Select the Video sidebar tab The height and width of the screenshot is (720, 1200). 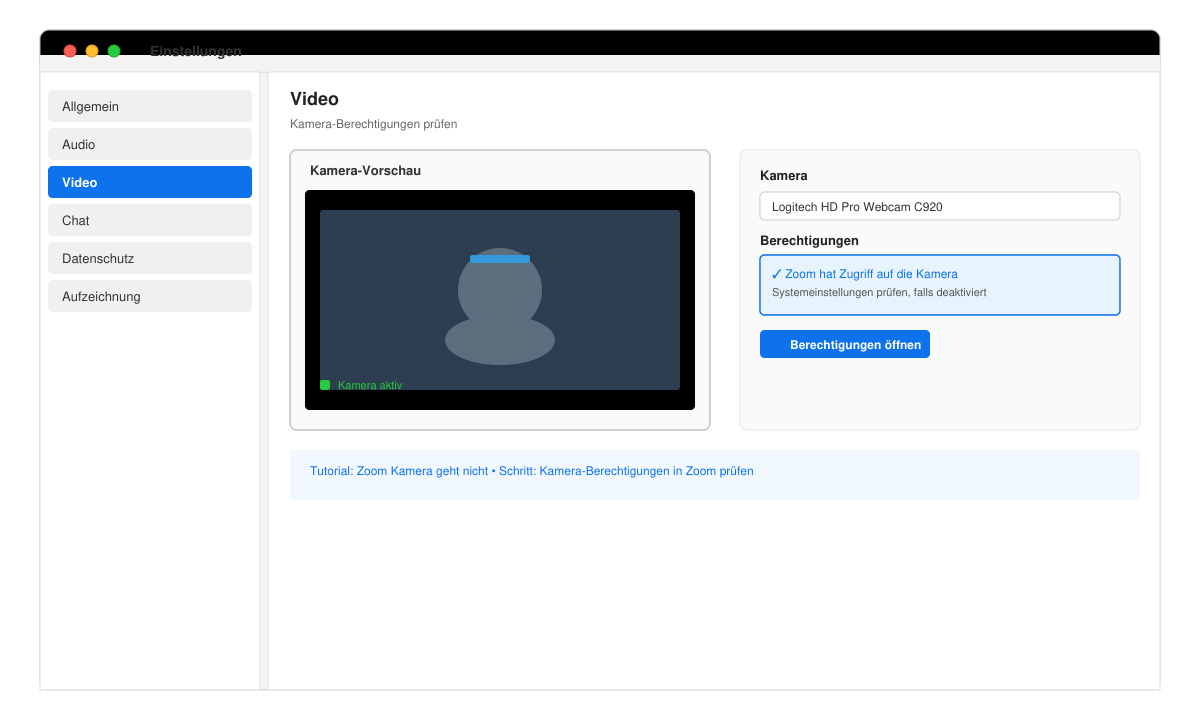[150, 182]
